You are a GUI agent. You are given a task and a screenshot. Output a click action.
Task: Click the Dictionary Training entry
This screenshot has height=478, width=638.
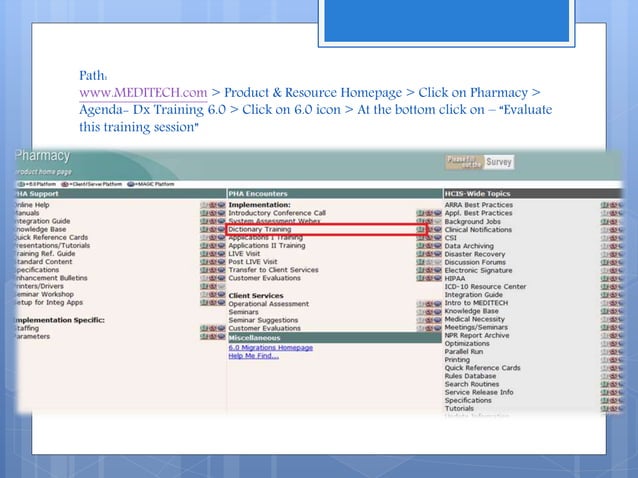click(x=260, y=229)
